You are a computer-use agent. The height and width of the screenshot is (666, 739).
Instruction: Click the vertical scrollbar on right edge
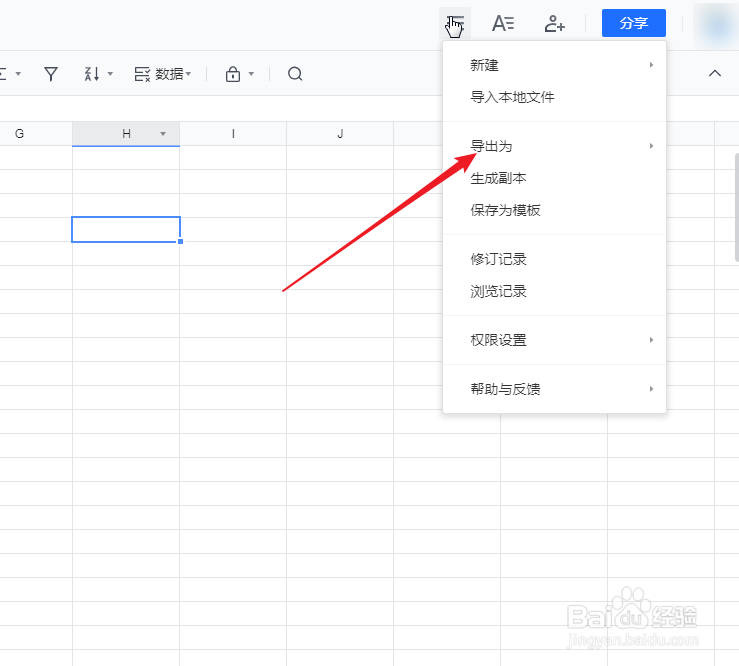[737, 207]
